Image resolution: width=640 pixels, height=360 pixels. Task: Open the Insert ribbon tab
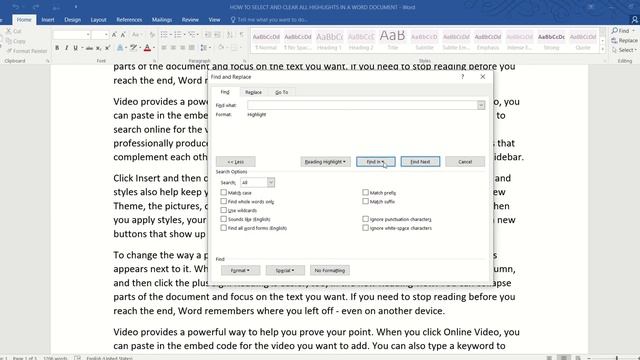point(48,20)
